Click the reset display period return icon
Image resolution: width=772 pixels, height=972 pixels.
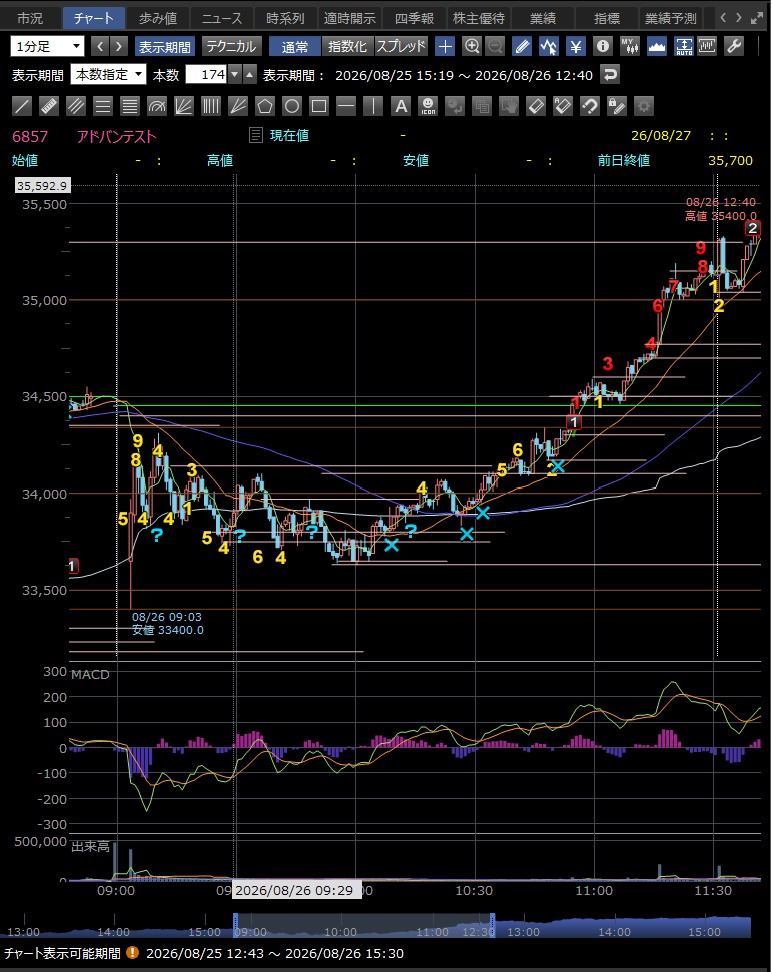tap(610, 75)
